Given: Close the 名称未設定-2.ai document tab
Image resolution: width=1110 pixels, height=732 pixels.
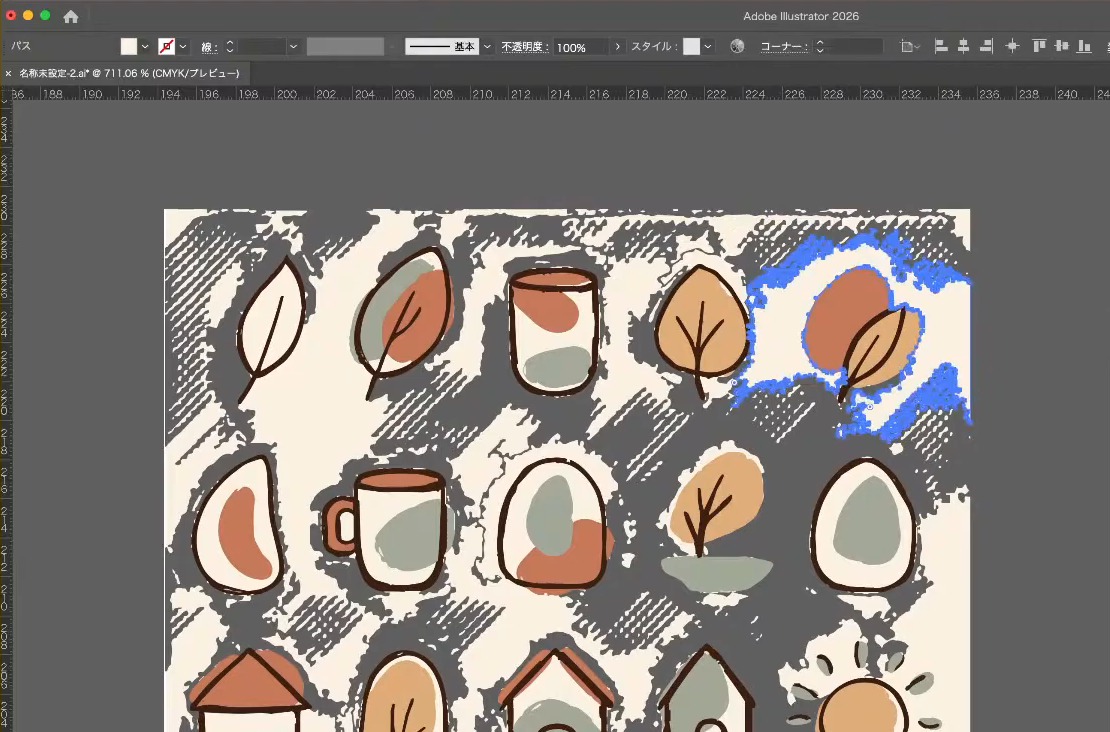Looking at the screenshot, I should (x=8, y=73).
